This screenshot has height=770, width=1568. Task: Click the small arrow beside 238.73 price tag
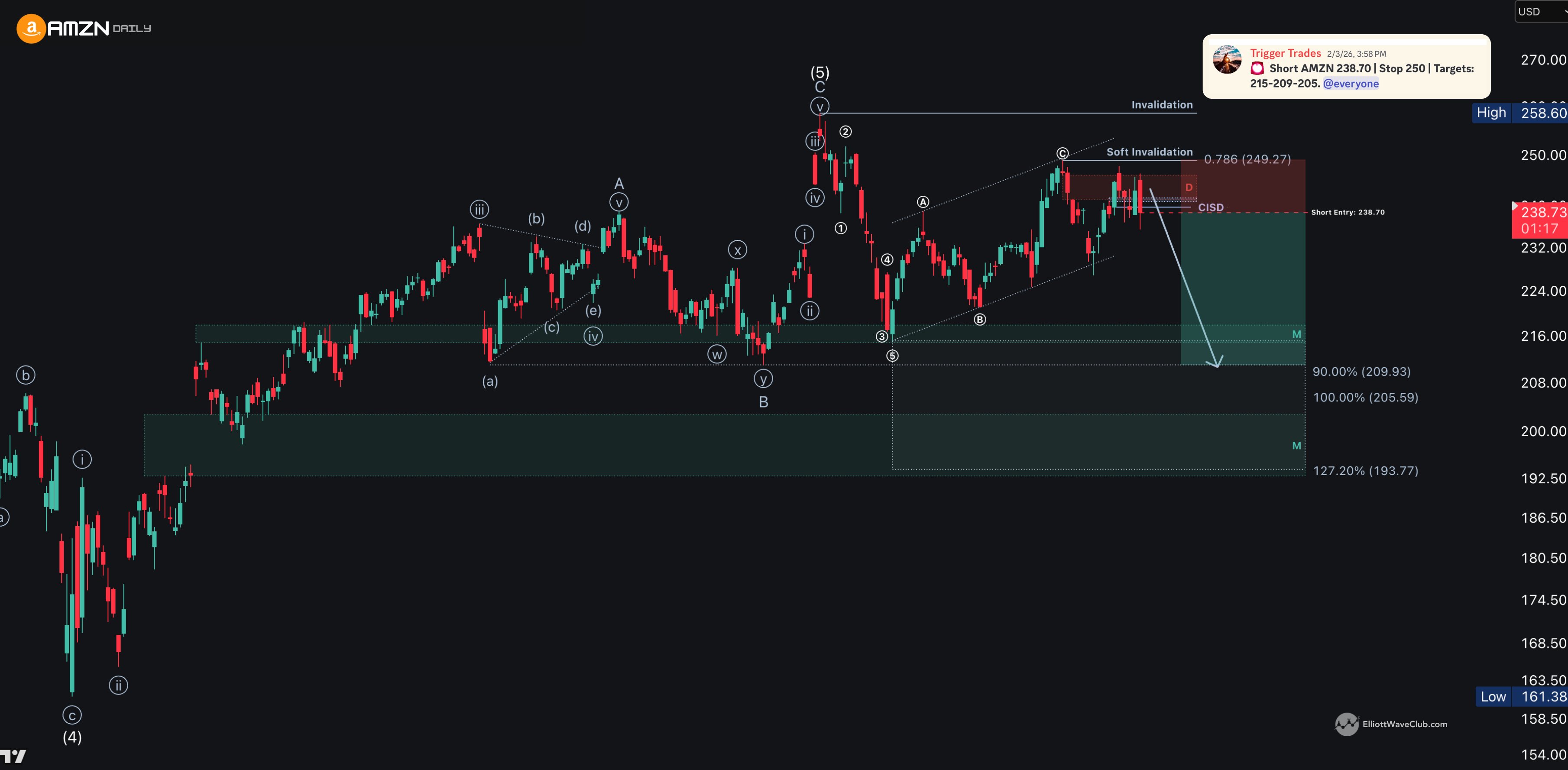tap(1515, 206)
